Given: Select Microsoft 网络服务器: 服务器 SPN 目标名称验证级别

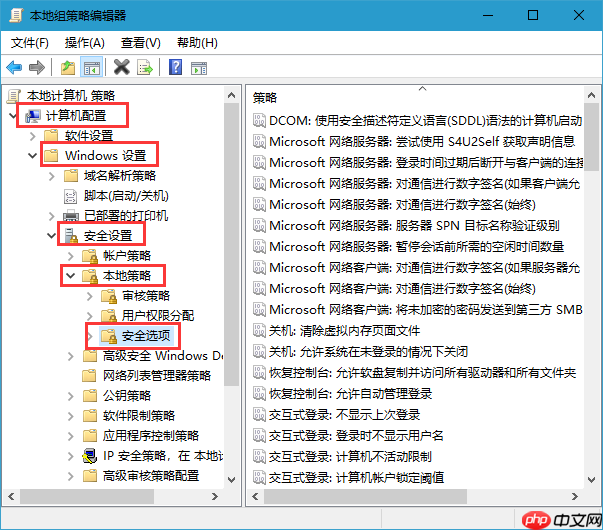Looking at the screenshot, I should tap(414, 225).
